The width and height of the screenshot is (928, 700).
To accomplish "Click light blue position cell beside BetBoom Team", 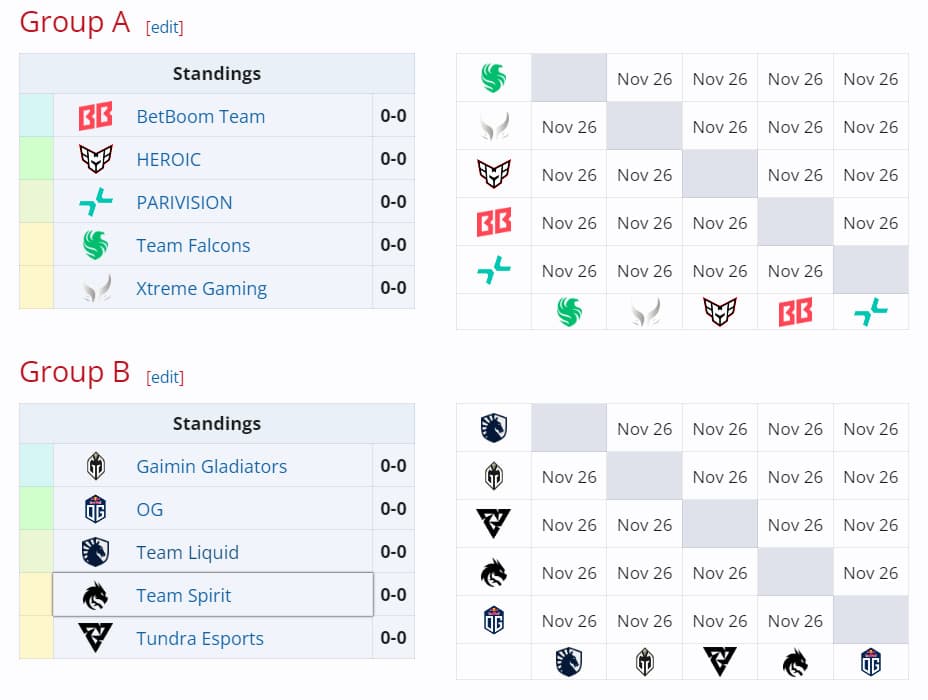I will pyautogui.click(x=36, y=116).
